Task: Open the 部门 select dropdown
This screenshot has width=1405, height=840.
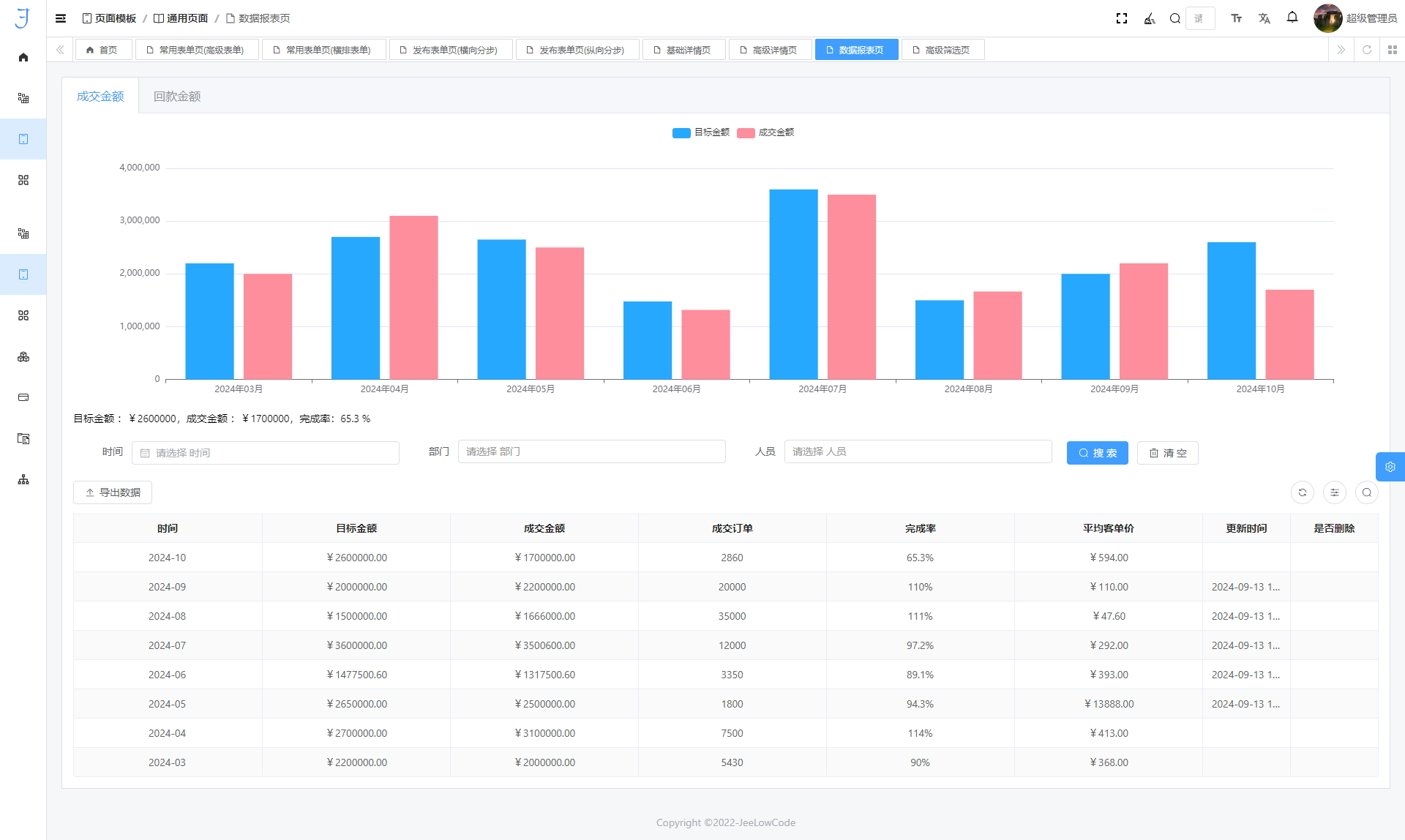Action: pyautogui.click(x=591, y=451)
